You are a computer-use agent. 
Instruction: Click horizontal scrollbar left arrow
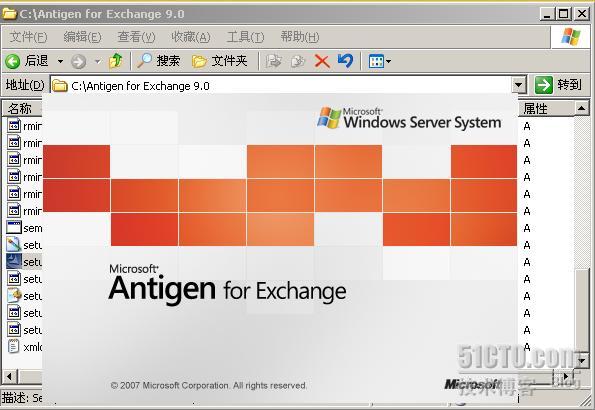[x=9, y=377]
